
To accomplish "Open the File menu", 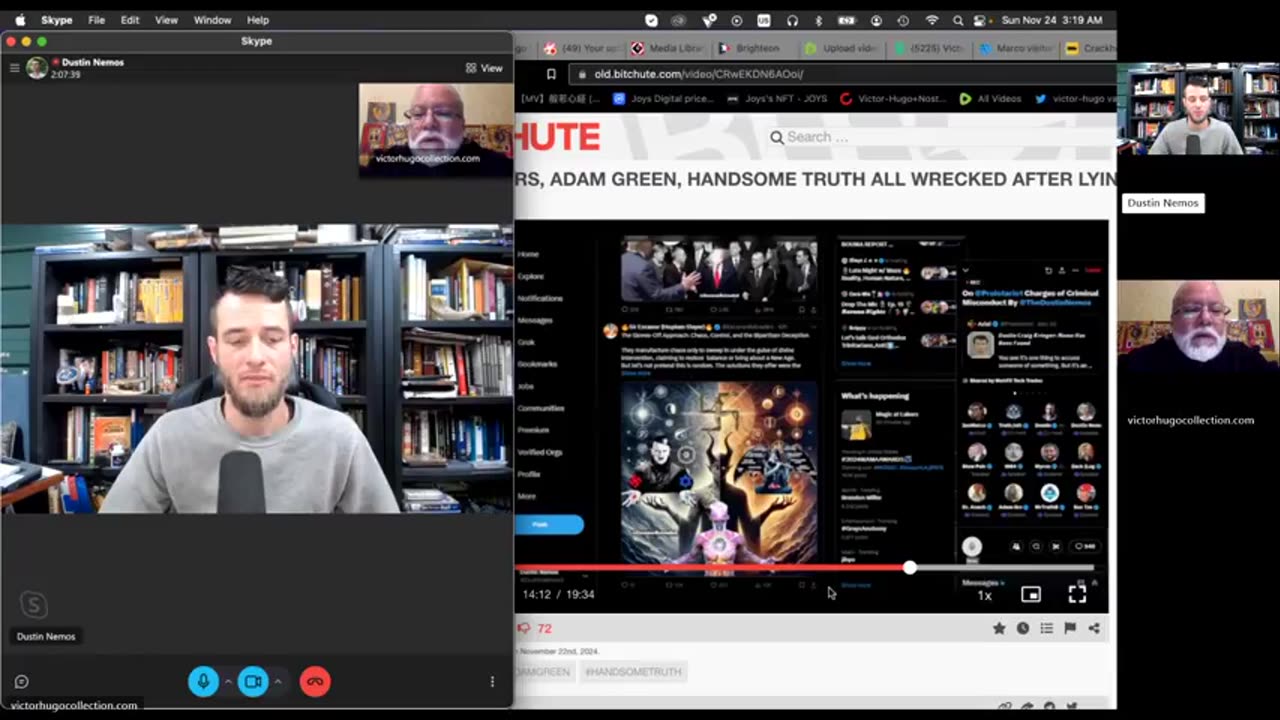I will (96, 20).
